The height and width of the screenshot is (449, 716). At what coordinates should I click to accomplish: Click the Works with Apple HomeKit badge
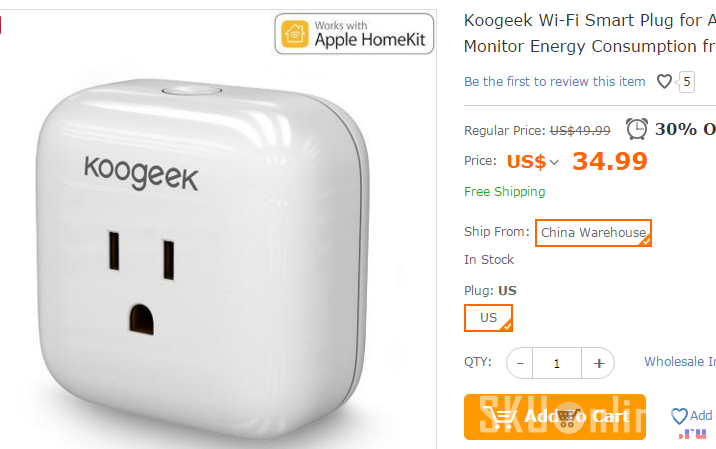[x=354, y=34]
